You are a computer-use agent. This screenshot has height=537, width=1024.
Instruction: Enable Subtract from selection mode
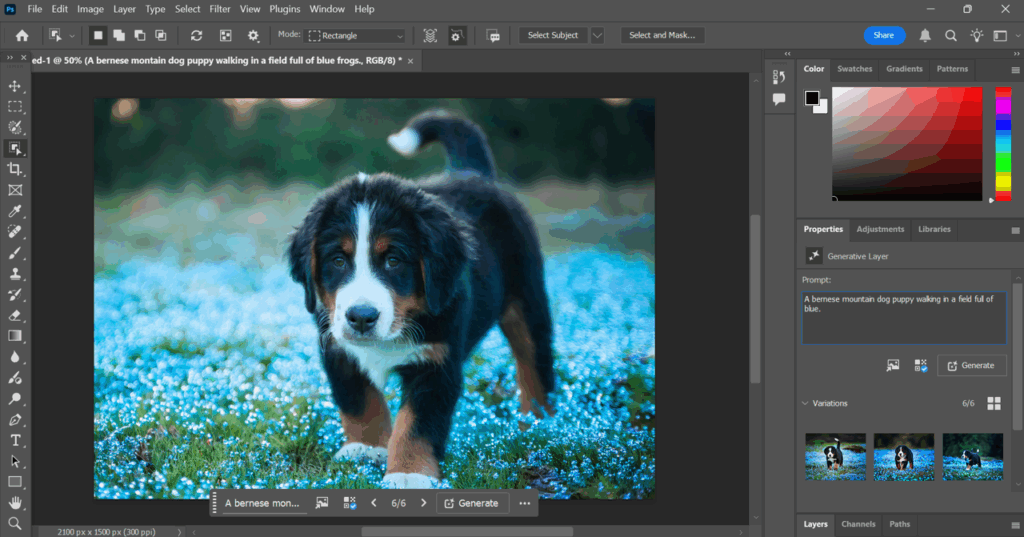pos(140,35)
